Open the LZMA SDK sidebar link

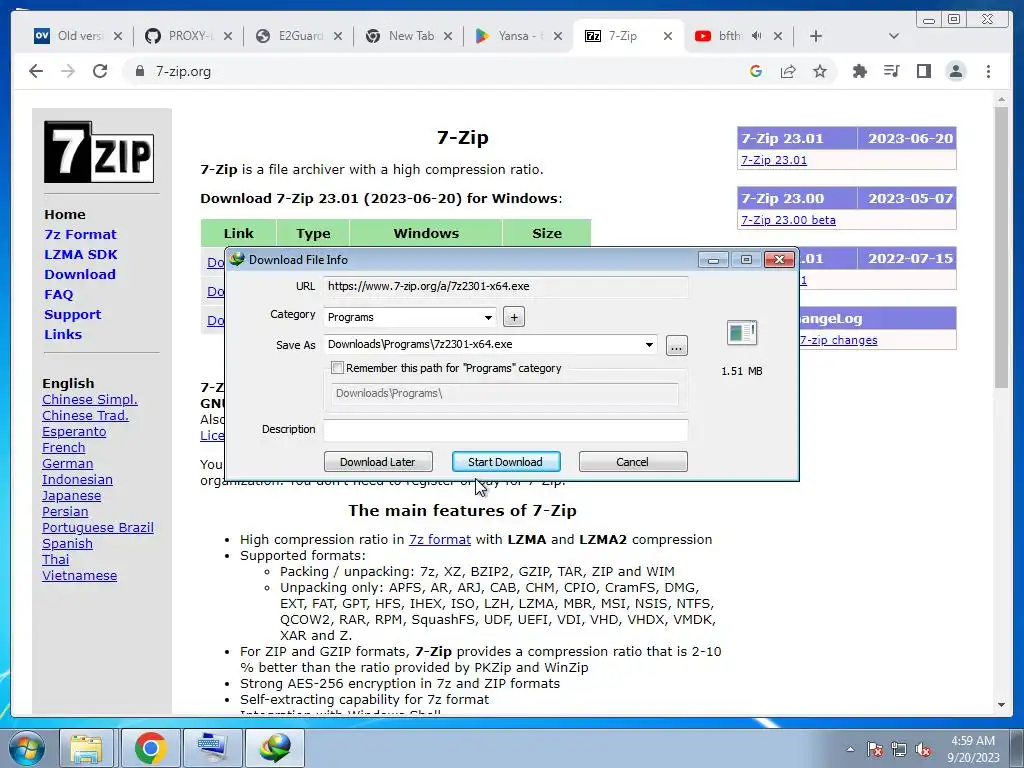pyautogui.click(x=81, y=255)
